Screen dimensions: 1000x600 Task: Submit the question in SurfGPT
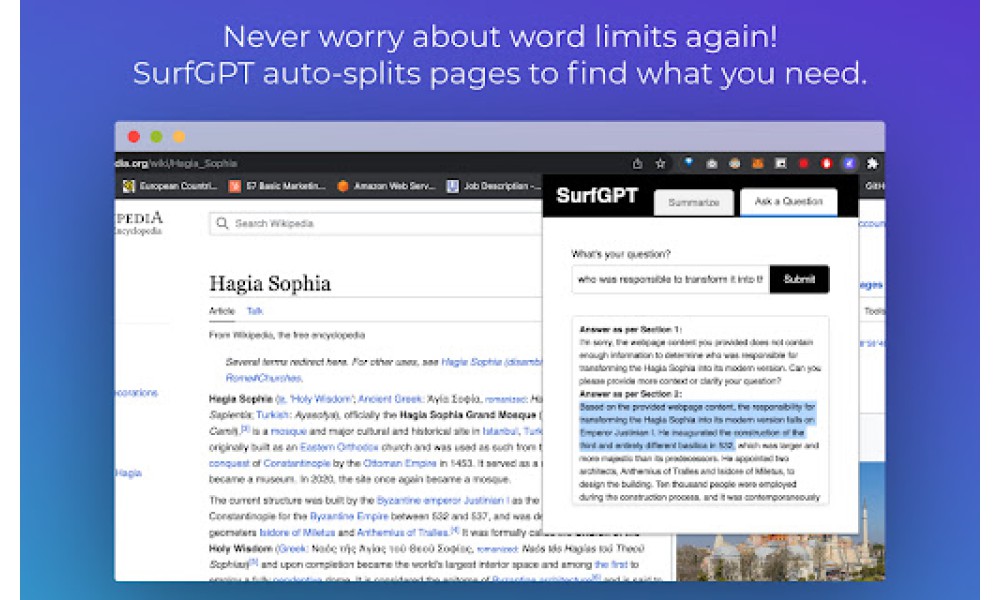(799, 279)
